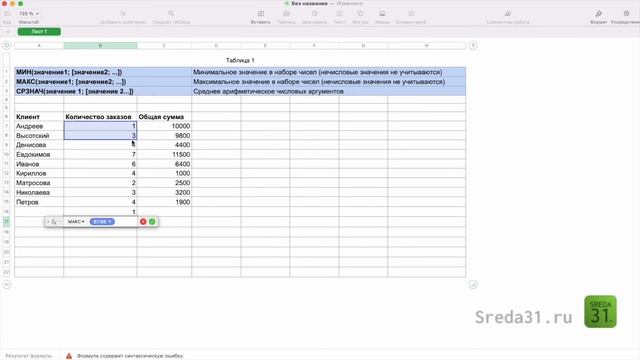Select column H header
The image size is (640, 360).
427,46
